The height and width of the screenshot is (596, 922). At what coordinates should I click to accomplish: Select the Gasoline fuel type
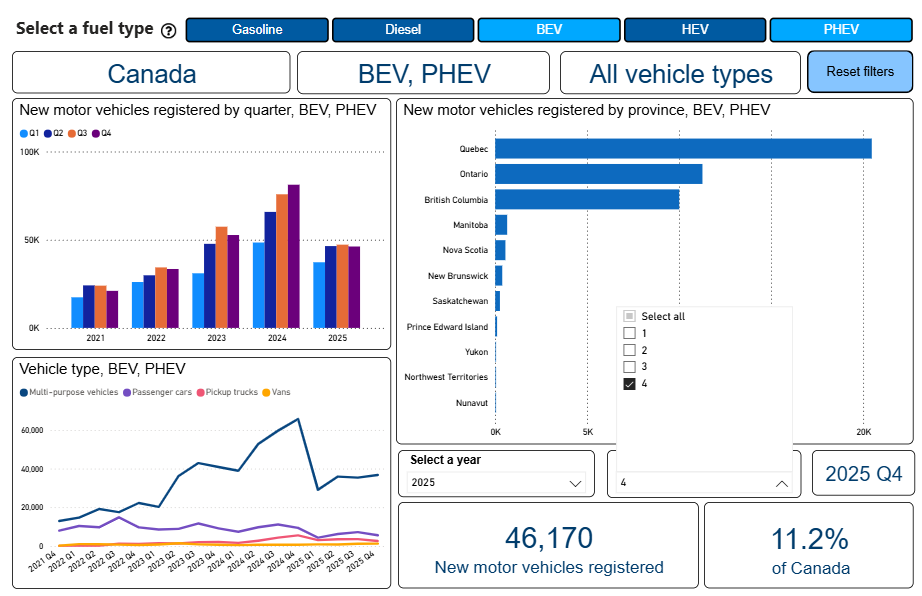click(x=257, y=30)
